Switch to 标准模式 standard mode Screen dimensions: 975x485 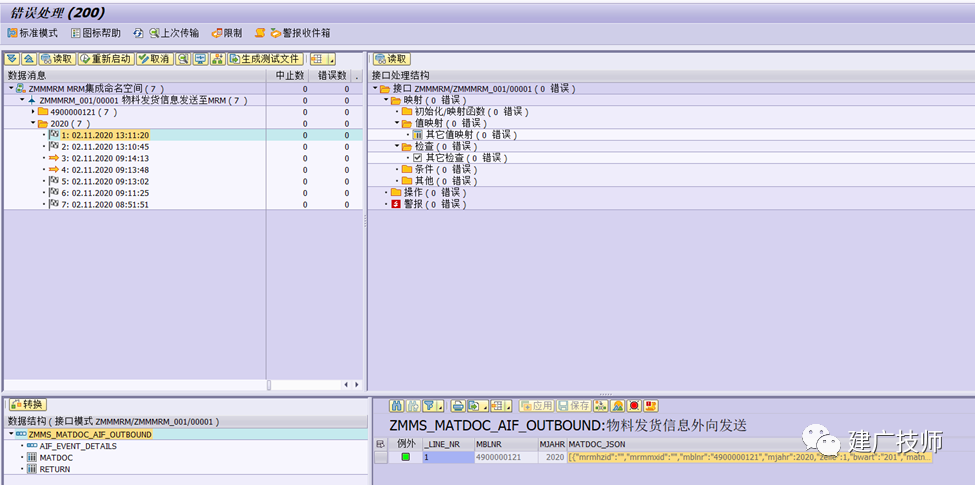[32, 33]
